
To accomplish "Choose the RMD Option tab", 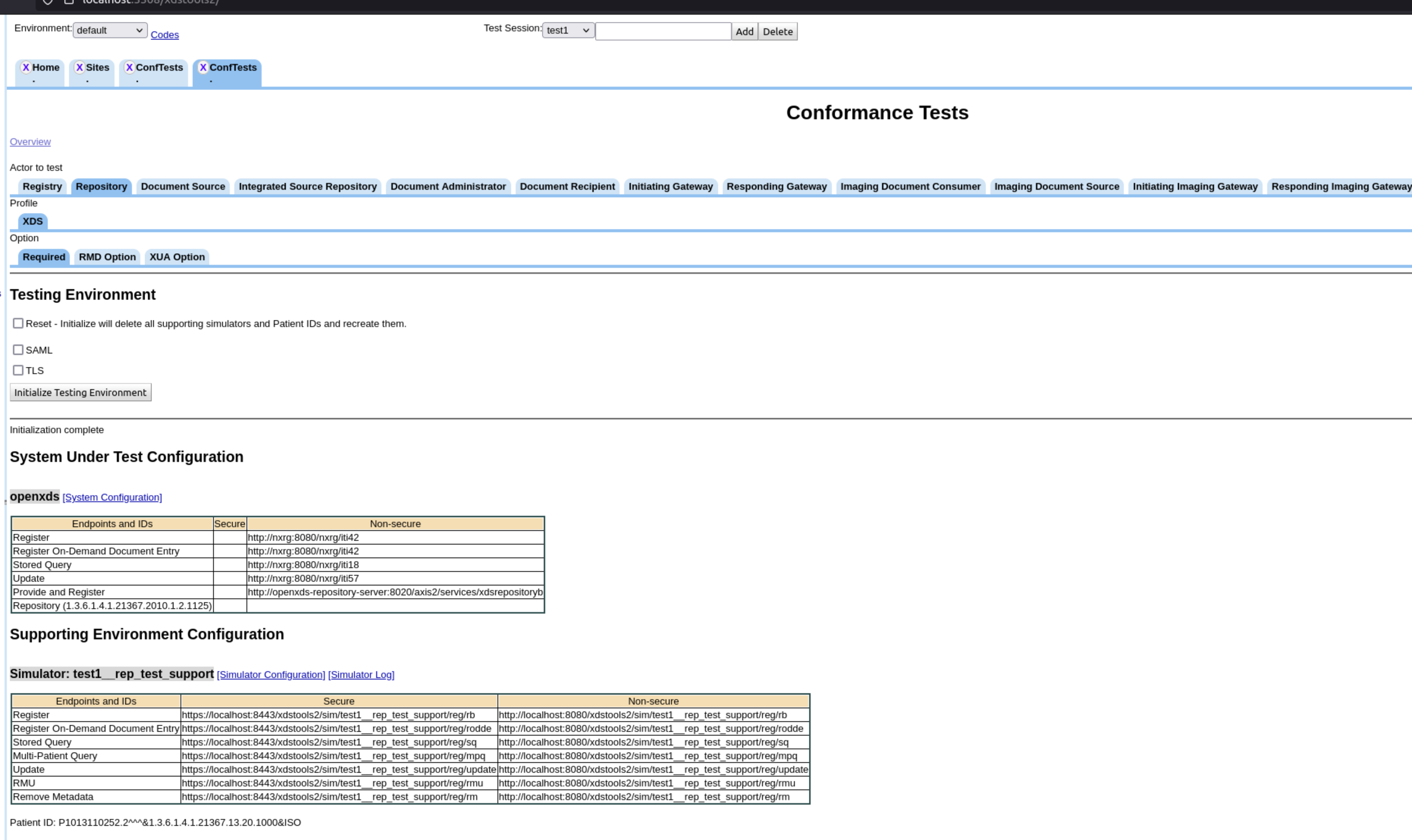I will pyautogui.click(x=107, y=257).
